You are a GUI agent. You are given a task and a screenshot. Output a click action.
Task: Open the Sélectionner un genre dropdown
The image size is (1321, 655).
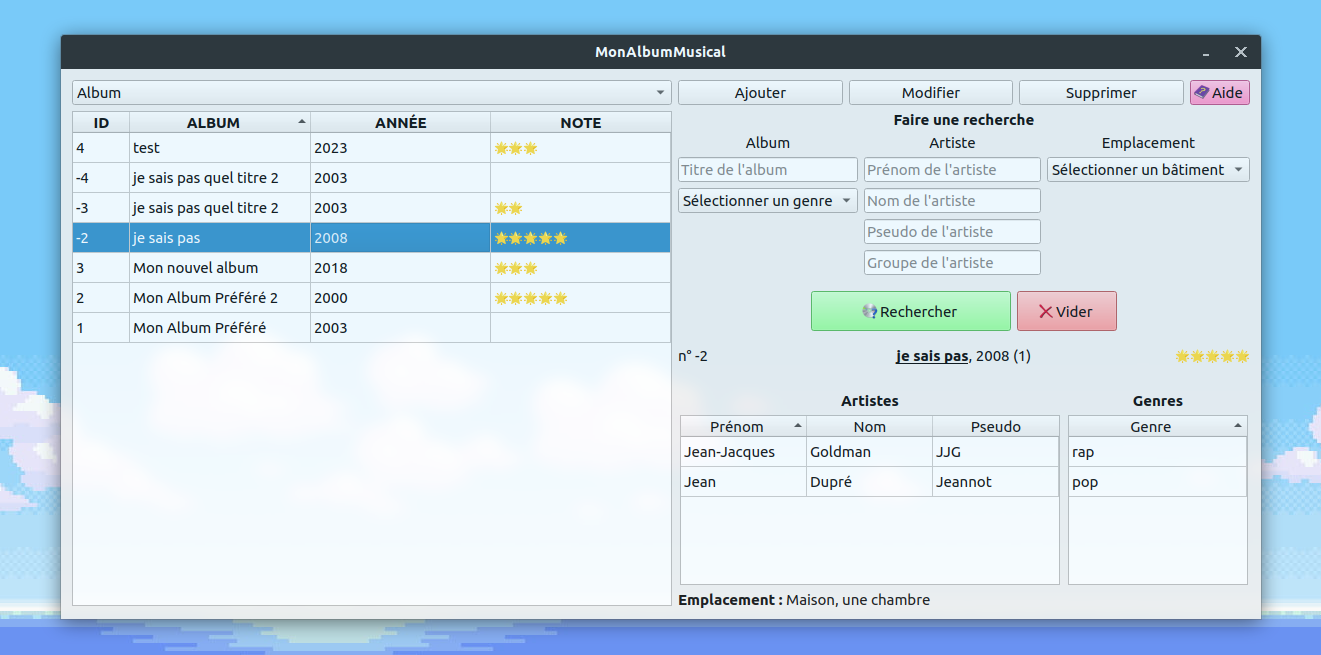(x=767, y=200)
